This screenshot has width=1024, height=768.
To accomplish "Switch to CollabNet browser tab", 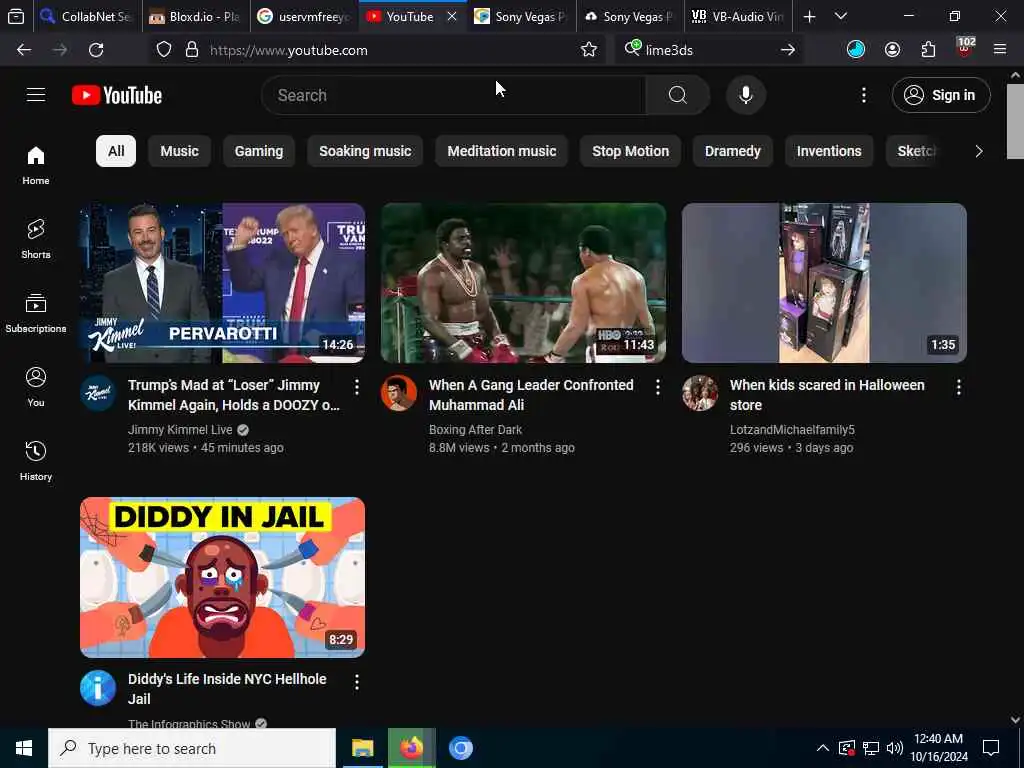I will (87, 17).
